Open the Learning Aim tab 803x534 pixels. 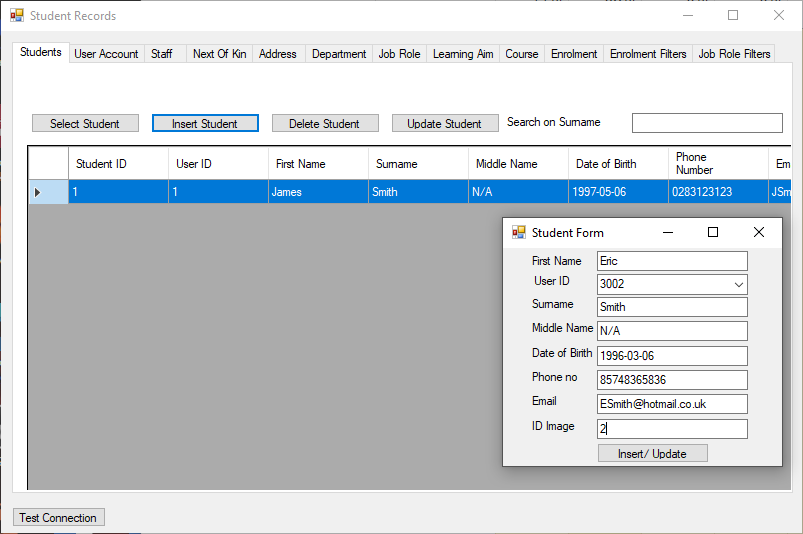463,54
